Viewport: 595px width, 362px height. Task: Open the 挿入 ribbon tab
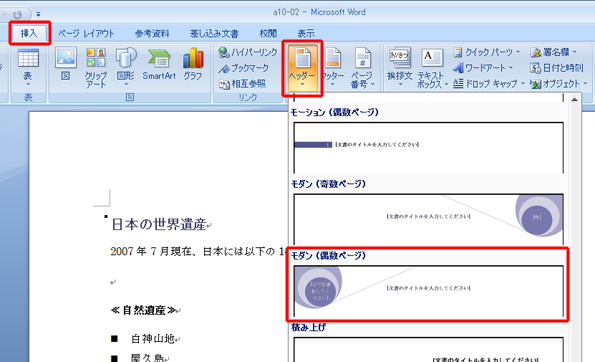[x=29, y=33]
